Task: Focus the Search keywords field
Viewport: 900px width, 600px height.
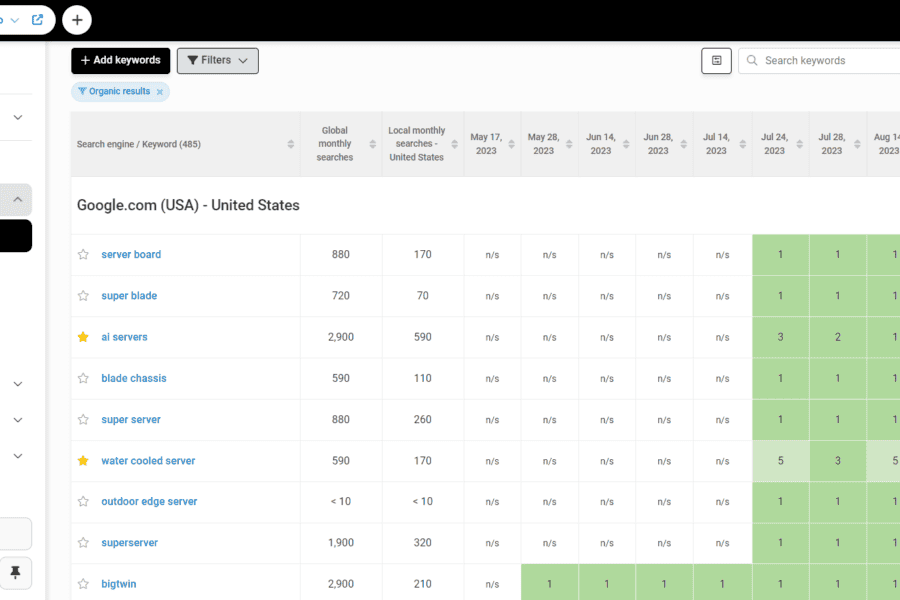Action: click(x=825, y=61)
